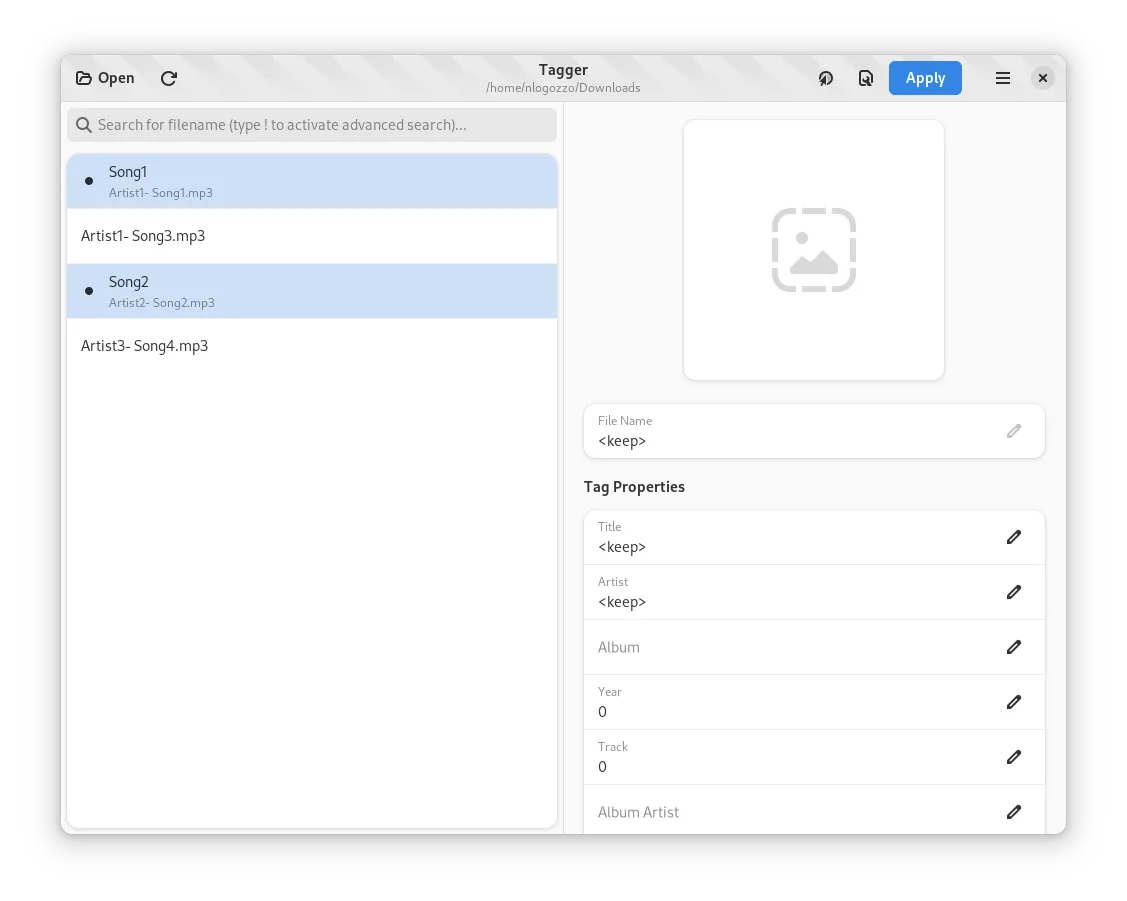Screen dimensions: 1127x901
Task: Select Artist3- Song4.mp3 in the list
Action: pyautogui.click(x=312, y=346)
